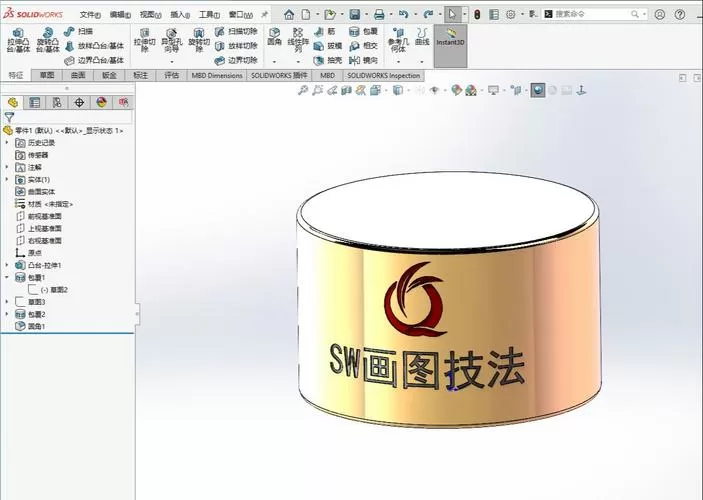The image size is (703, 500).
Task: Click the feature tree filter field
Action: point(67,117)
